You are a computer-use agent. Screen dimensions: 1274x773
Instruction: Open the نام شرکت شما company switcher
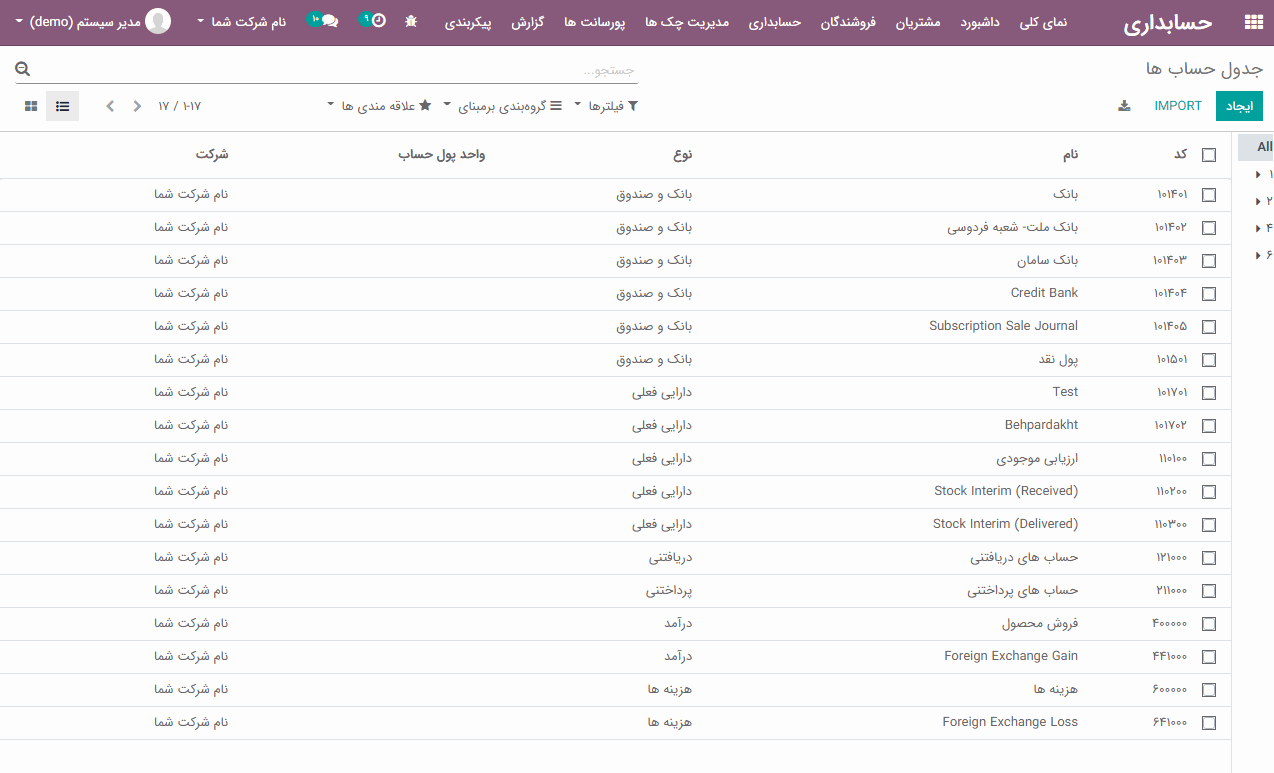241,21
